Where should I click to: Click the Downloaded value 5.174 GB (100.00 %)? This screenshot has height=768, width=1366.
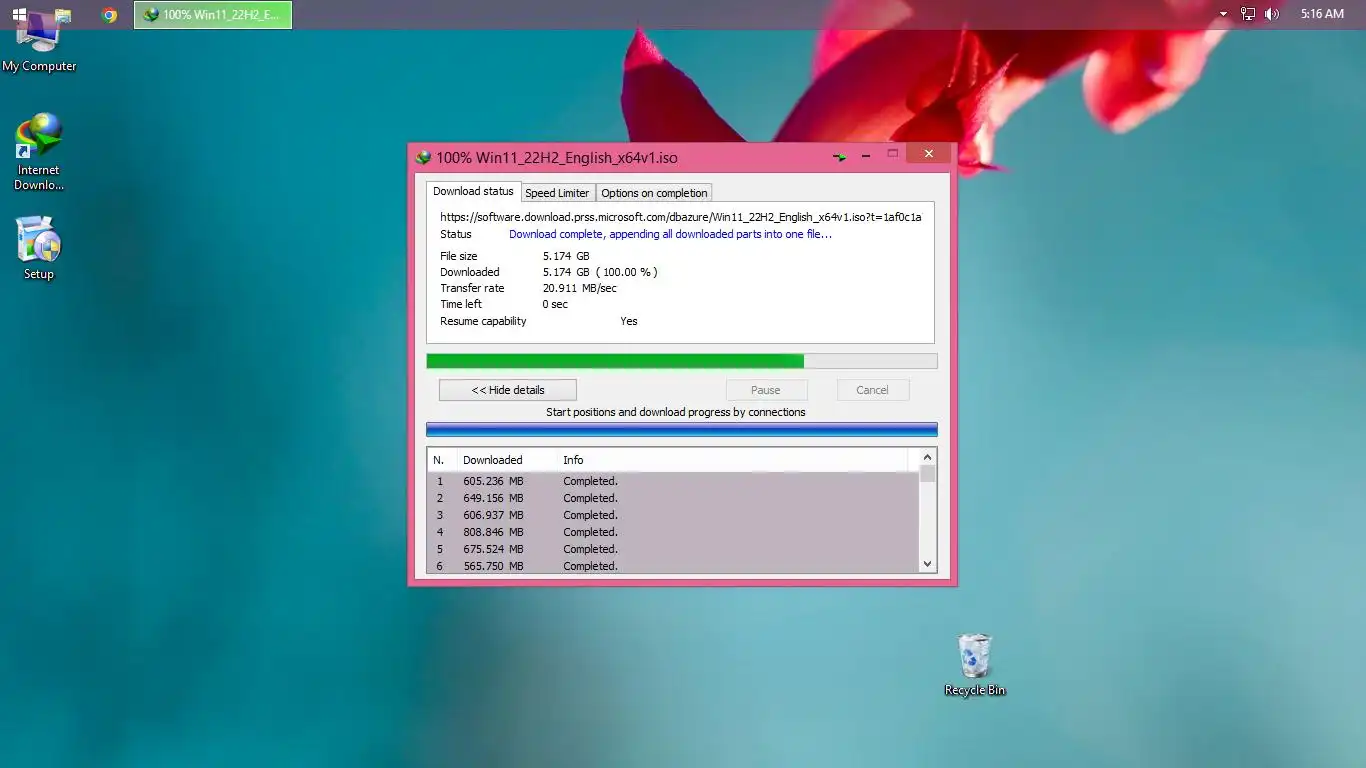[x=600, y=272]
